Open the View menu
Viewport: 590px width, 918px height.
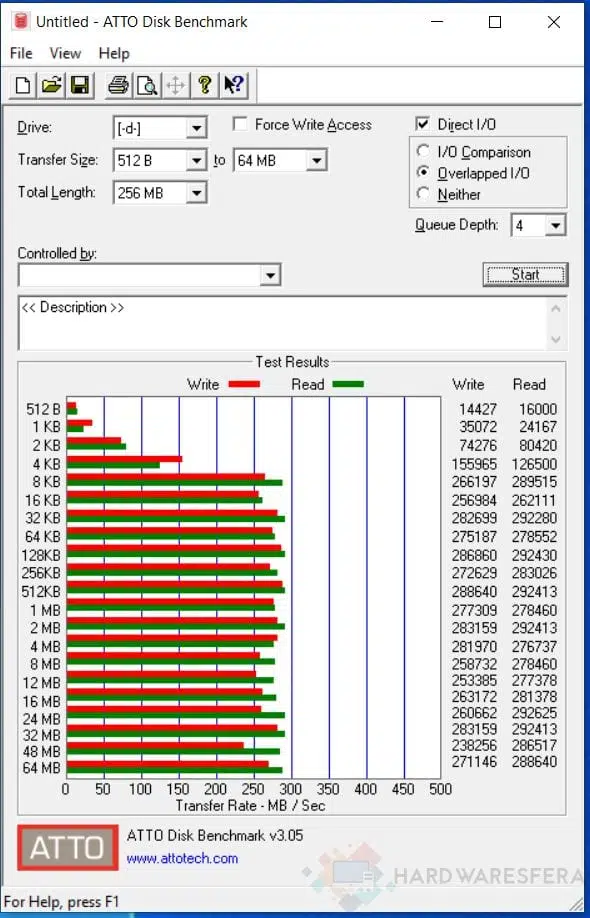65,53
